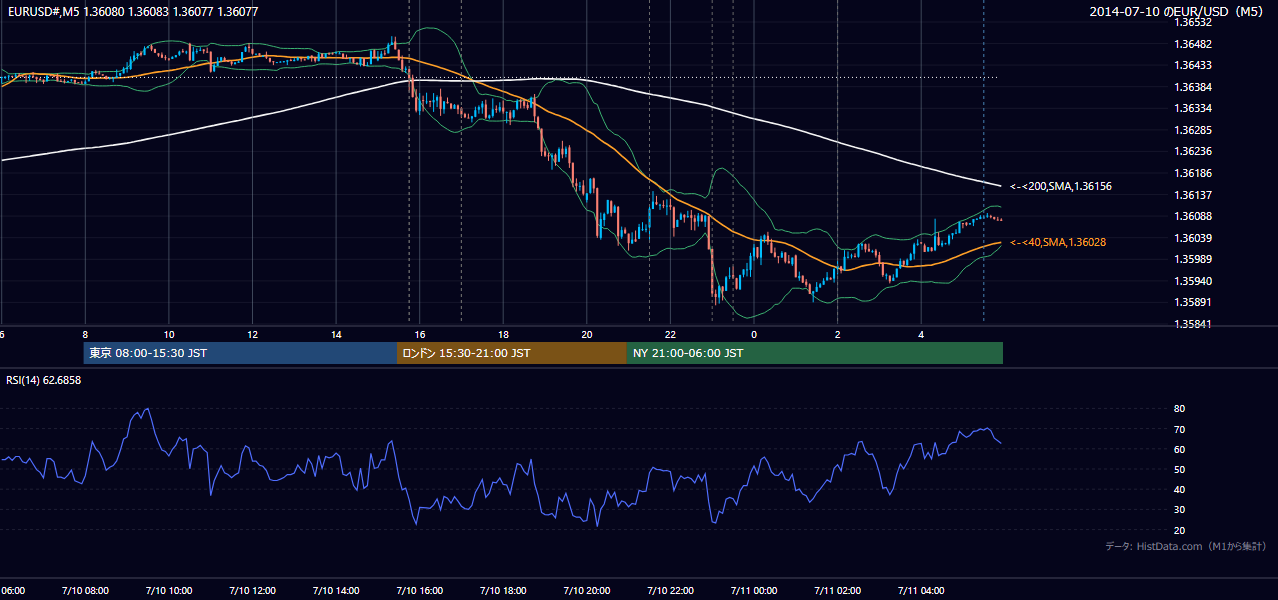Select the NY 21:00-06:00 JST session bar
The width and height of the screenshot is (1278, 600).
pyautogui.click(x=815, y=353)
